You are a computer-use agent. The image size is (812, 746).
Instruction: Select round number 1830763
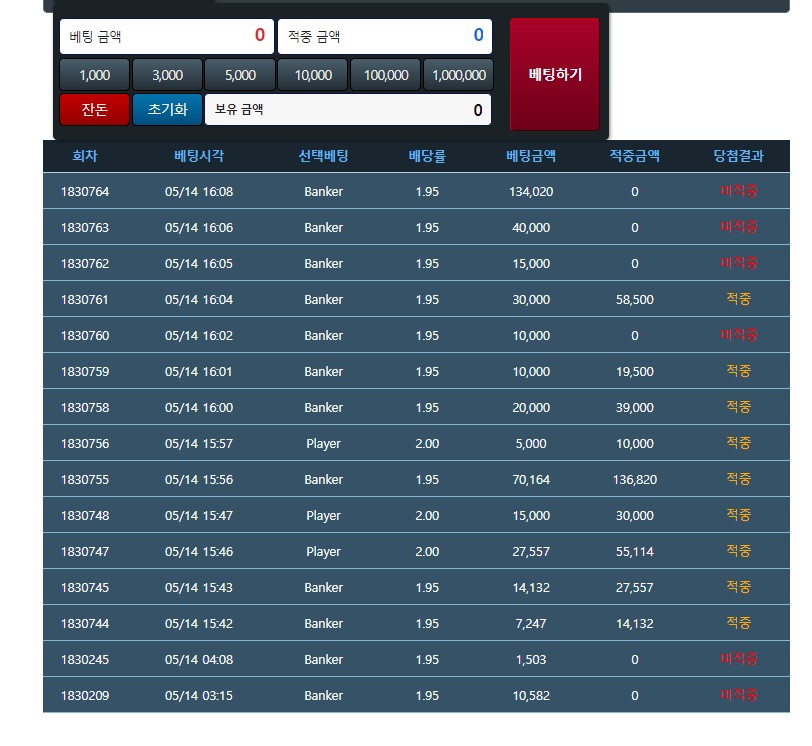click(x=85, y=228)
